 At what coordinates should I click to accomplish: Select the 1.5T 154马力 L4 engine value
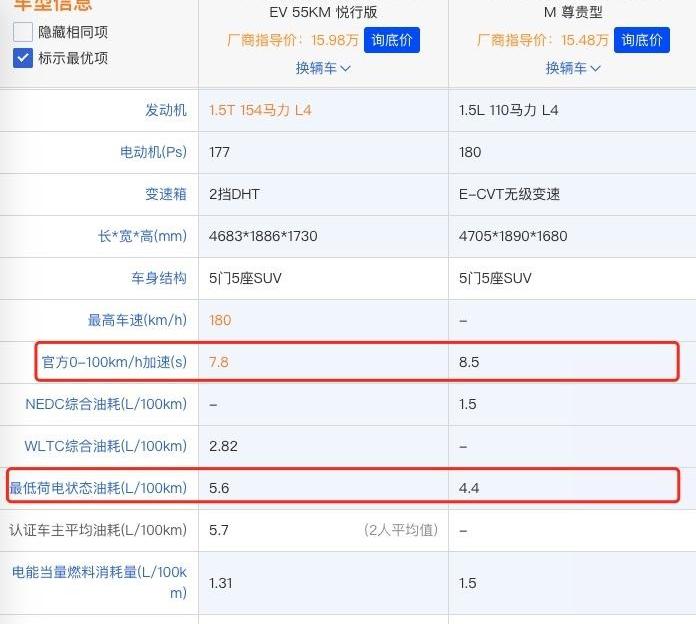(x=260, y=110)
